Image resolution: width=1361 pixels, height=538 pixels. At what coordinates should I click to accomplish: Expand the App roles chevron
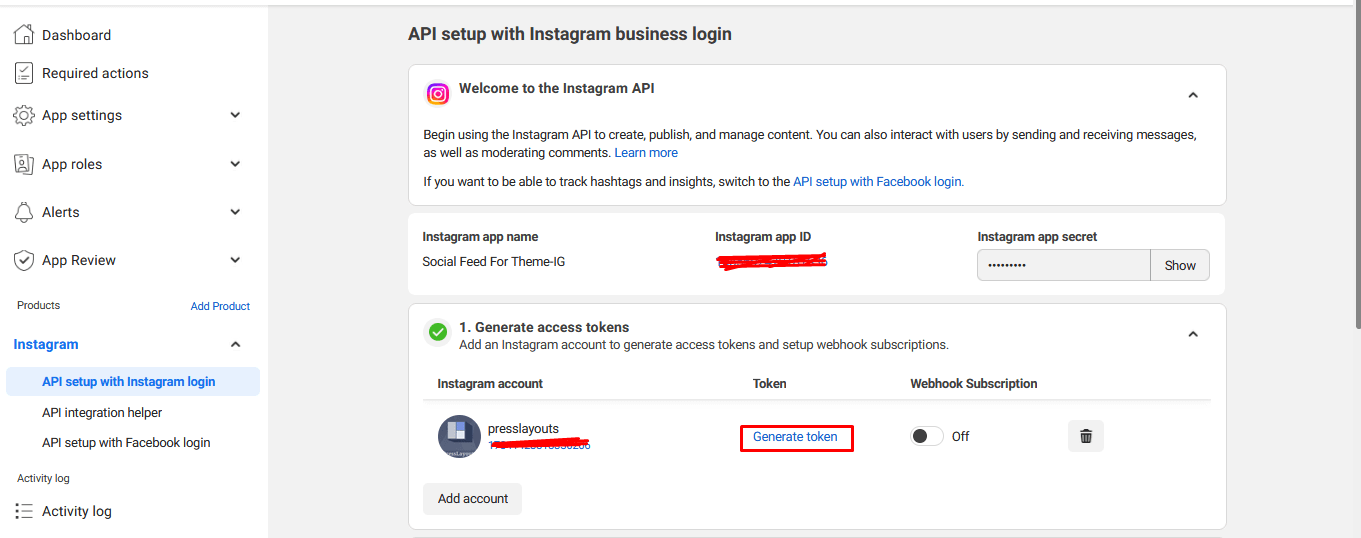236,164
